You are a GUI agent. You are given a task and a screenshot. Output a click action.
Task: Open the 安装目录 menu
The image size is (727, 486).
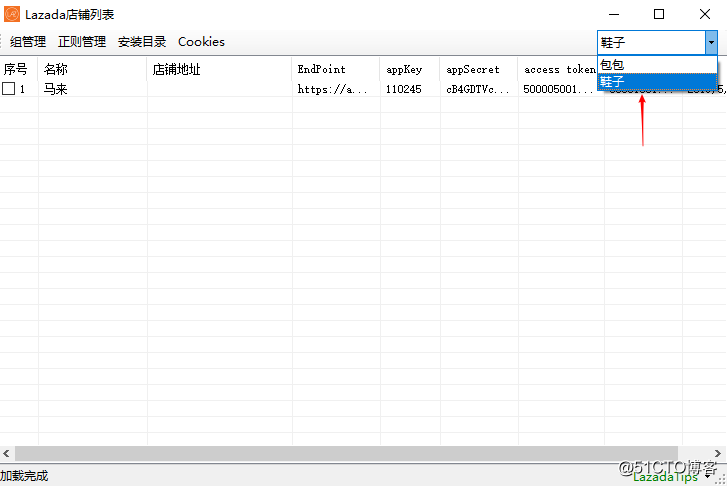point(142,42)
